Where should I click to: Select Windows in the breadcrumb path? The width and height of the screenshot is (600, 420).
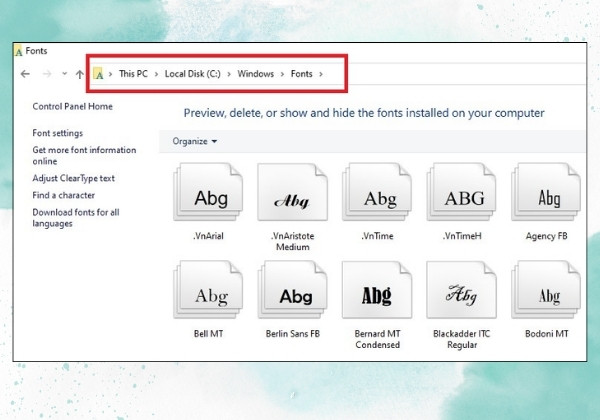click(256, 74)
